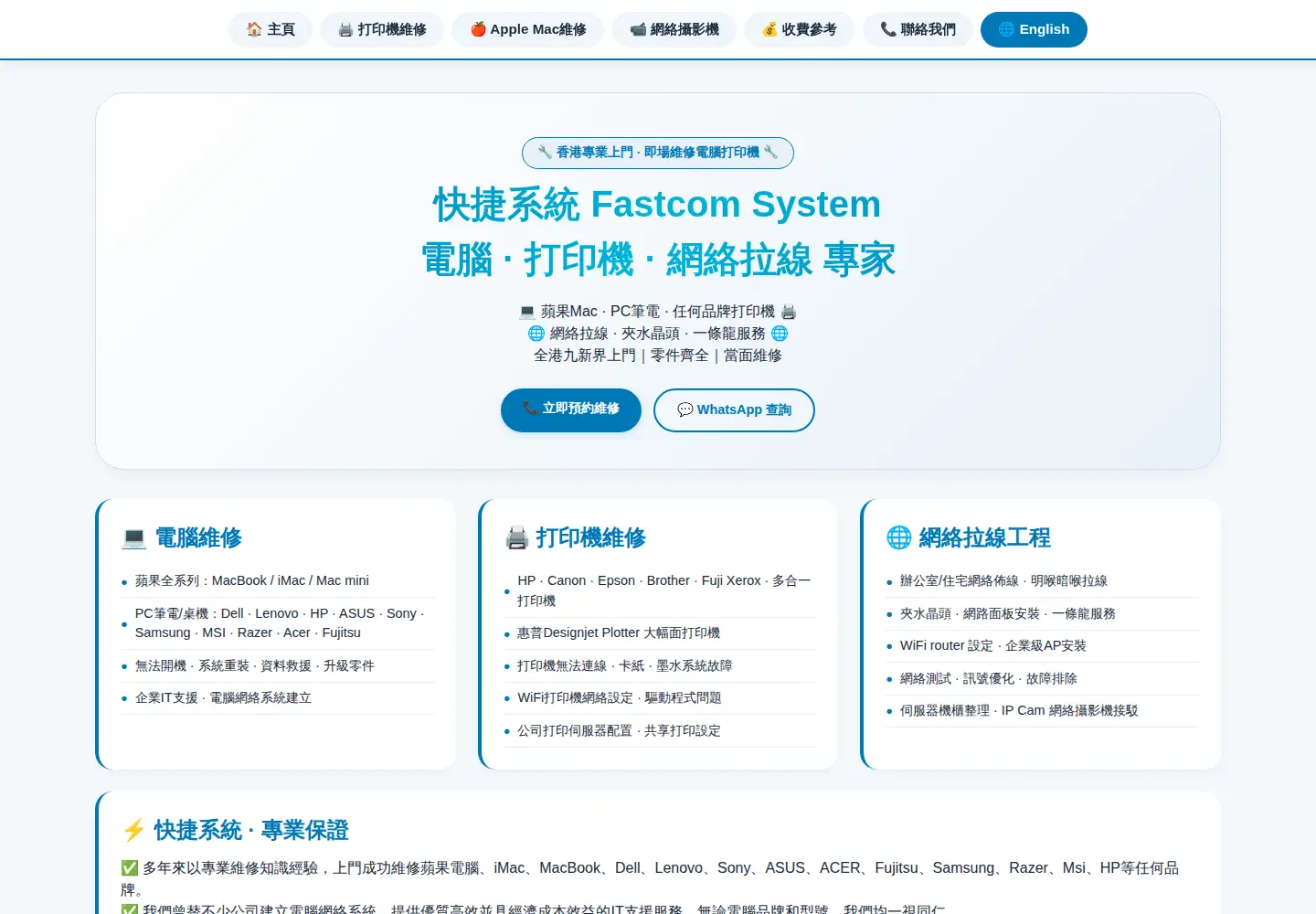The image size is (1316, 914).
Task: Click the lightning icon beside 快捷系統 · 專業保證
Action: tap(133, 830)
